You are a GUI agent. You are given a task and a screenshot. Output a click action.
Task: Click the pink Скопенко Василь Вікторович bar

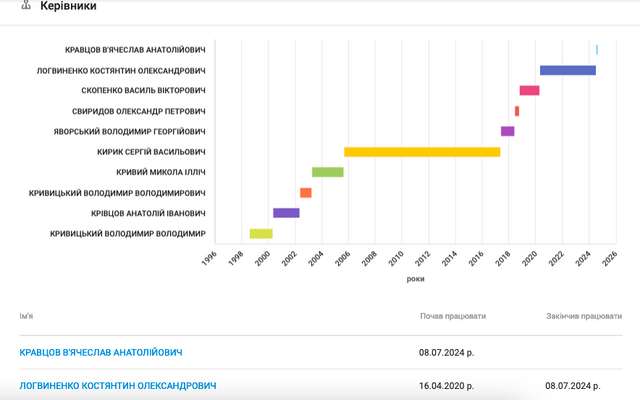point(529,91)
